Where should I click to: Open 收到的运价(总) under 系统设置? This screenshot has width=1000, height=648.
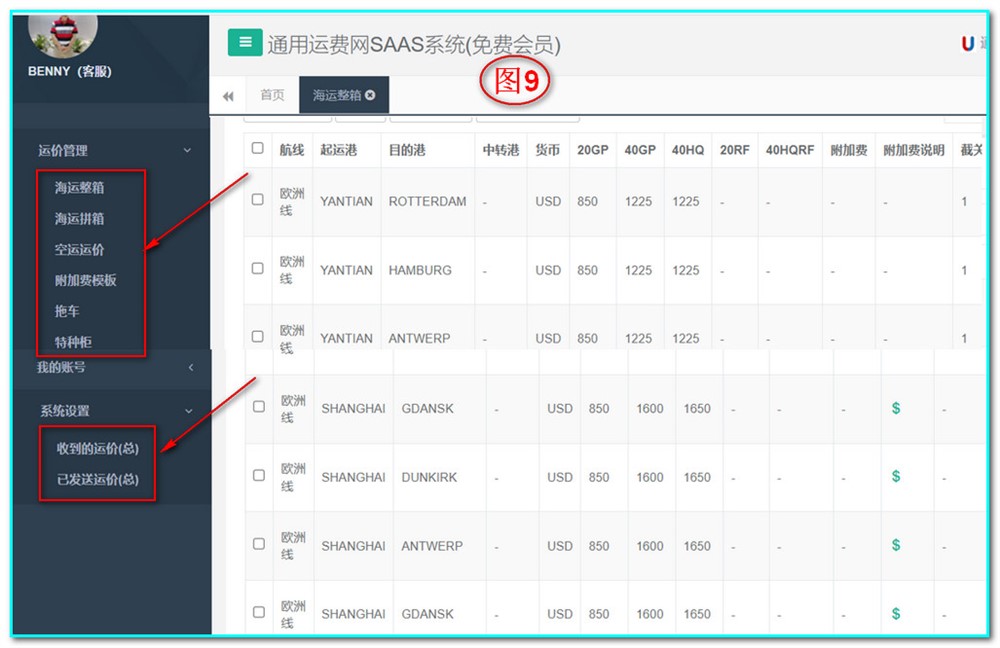point(98,449)
